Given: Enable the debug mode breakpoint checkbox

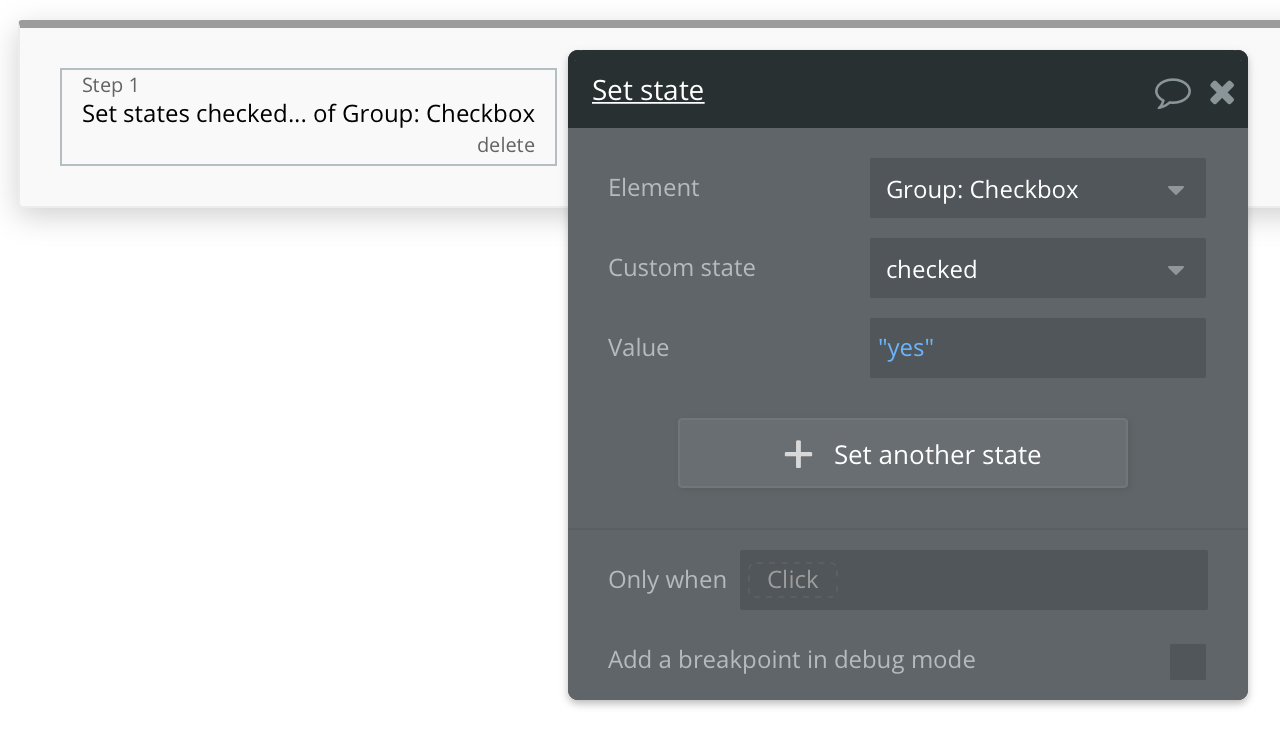Looking at the screenshot, I should point(1187,661).
